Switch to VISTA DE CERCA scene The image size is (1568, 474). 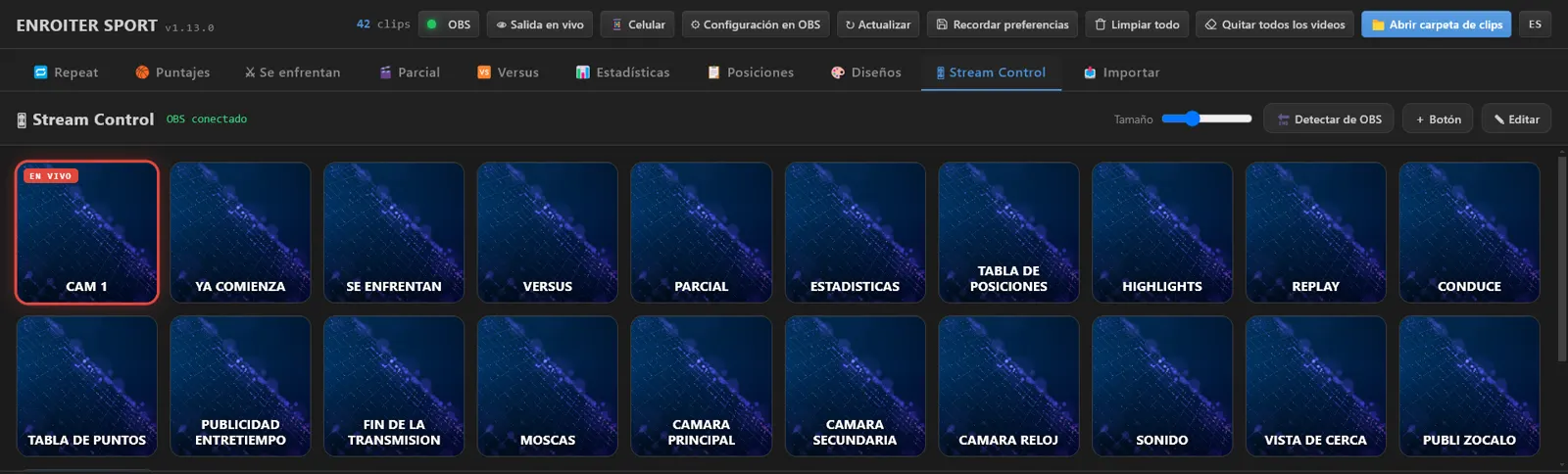[1316, 386]
